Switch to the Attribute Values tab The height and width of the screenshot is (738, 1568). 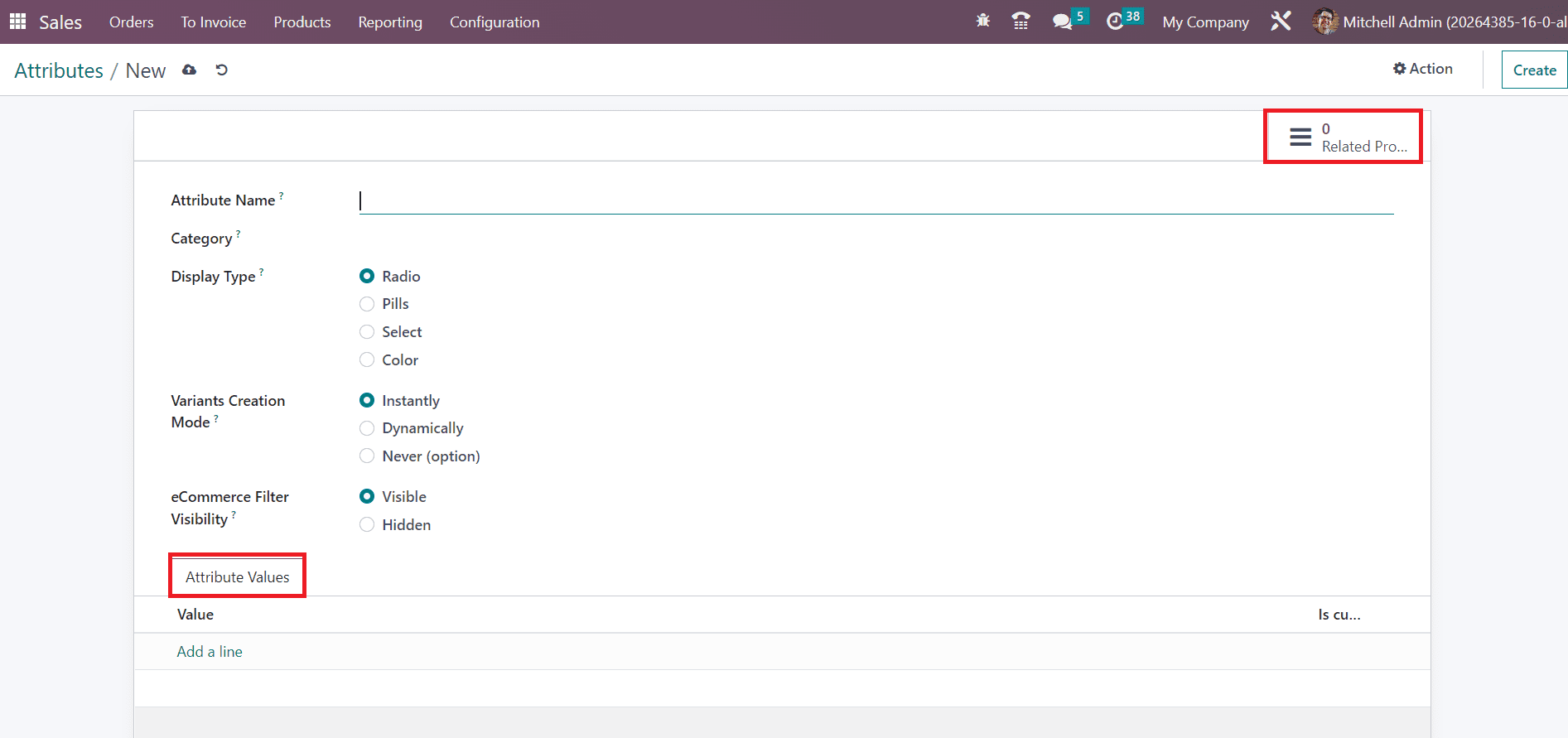point(237,576)
